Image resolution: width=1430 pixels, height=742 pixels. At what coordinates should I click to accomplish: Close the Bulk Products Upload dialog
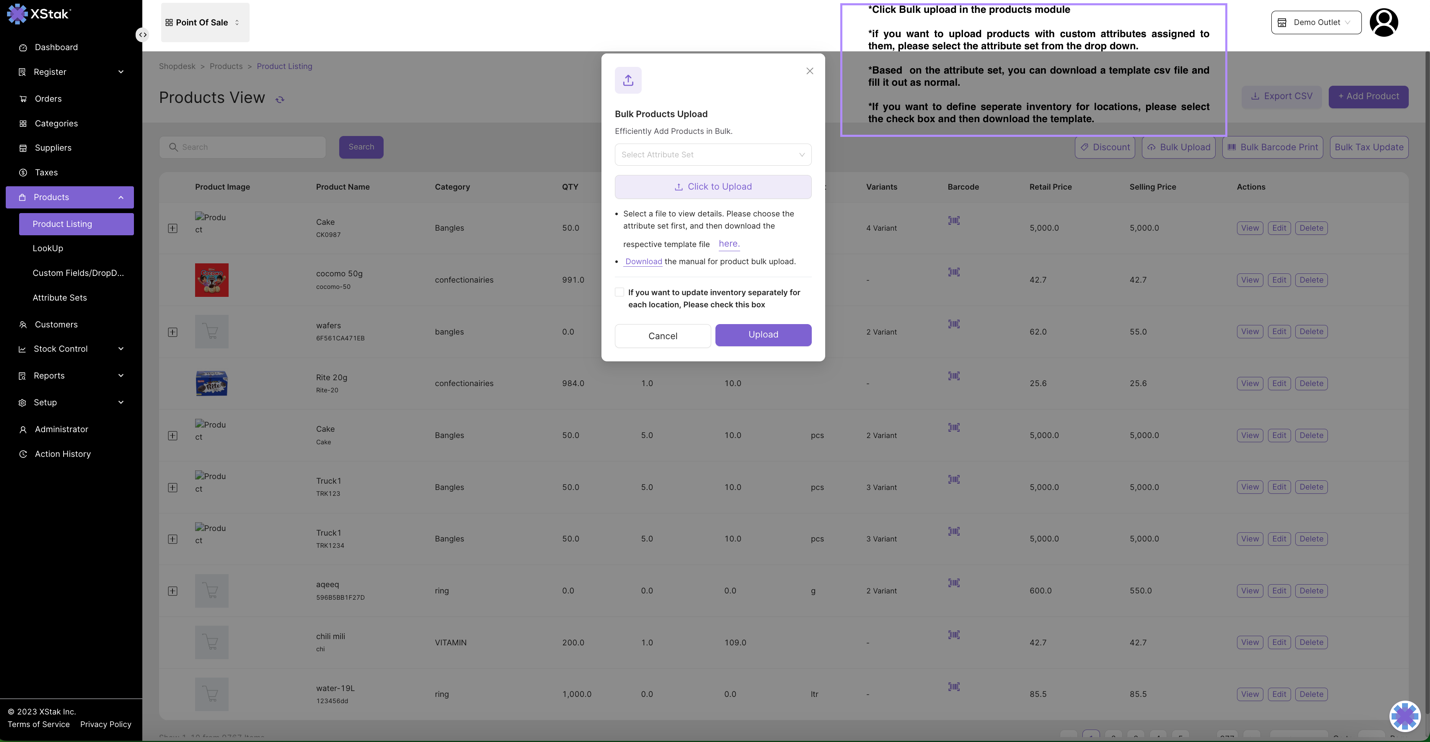tap(810, 71)
